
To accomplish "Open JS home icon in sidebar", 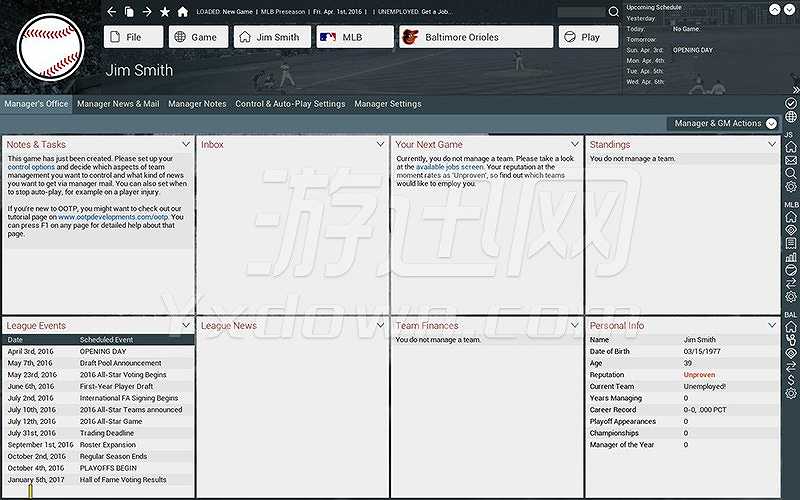I will [791, 147].
